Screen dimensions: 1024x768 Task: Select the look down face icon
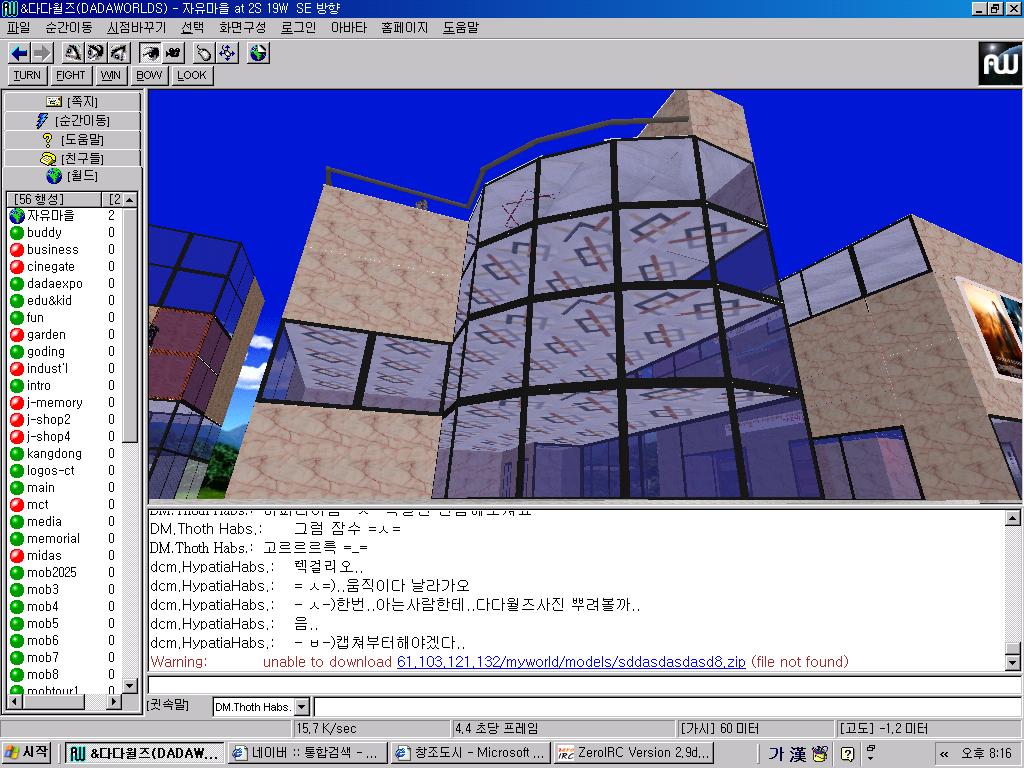[x=119, y=53]
